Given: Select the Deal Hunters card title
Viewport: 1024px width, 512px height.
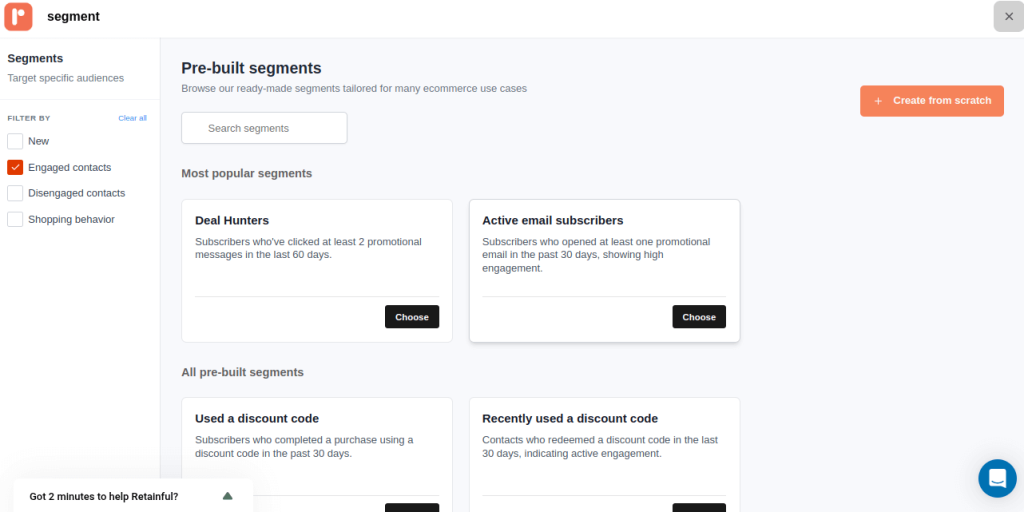Looking at the screenshot, I should pyautogui.click(x=232, y=220).
